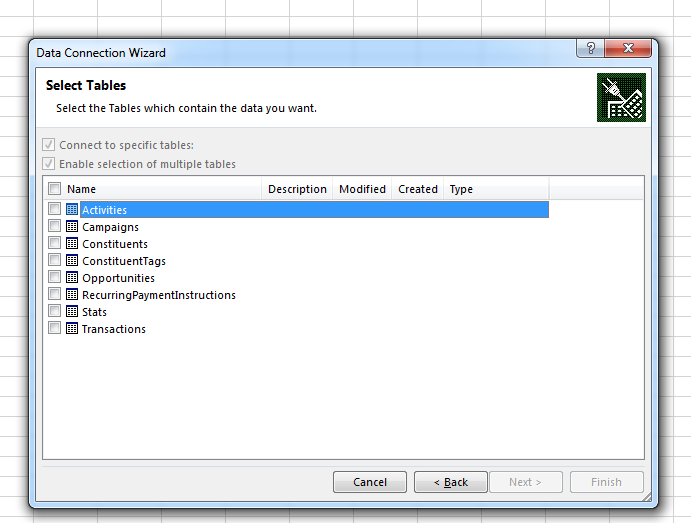Screen dimensions: 691x523
Task: Toggle the select-all checkbox in header
Action: pyautogui.click(x=55, y=189)
